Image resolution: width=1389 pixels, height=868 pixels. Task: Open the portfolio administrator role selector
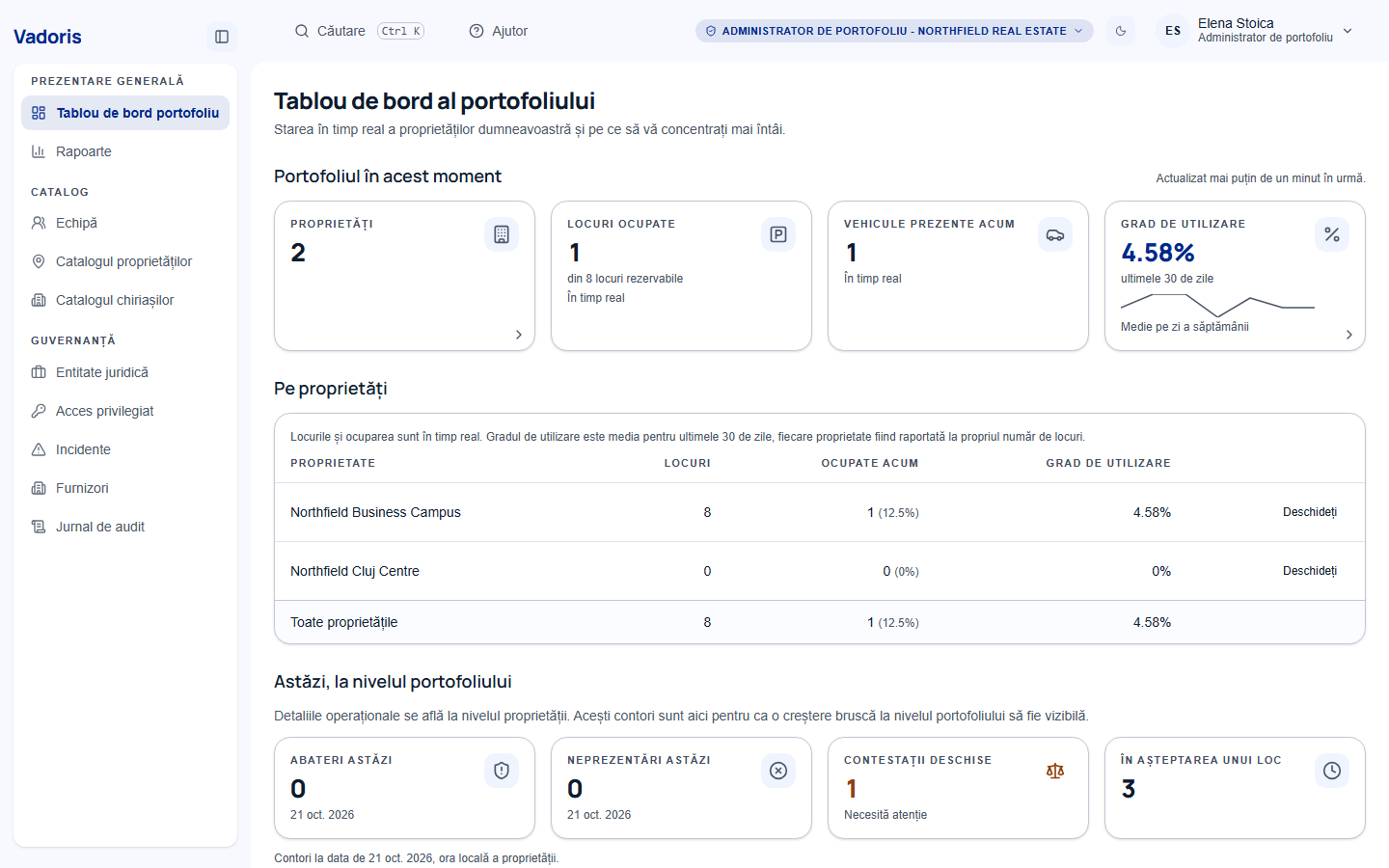(894, 31)
